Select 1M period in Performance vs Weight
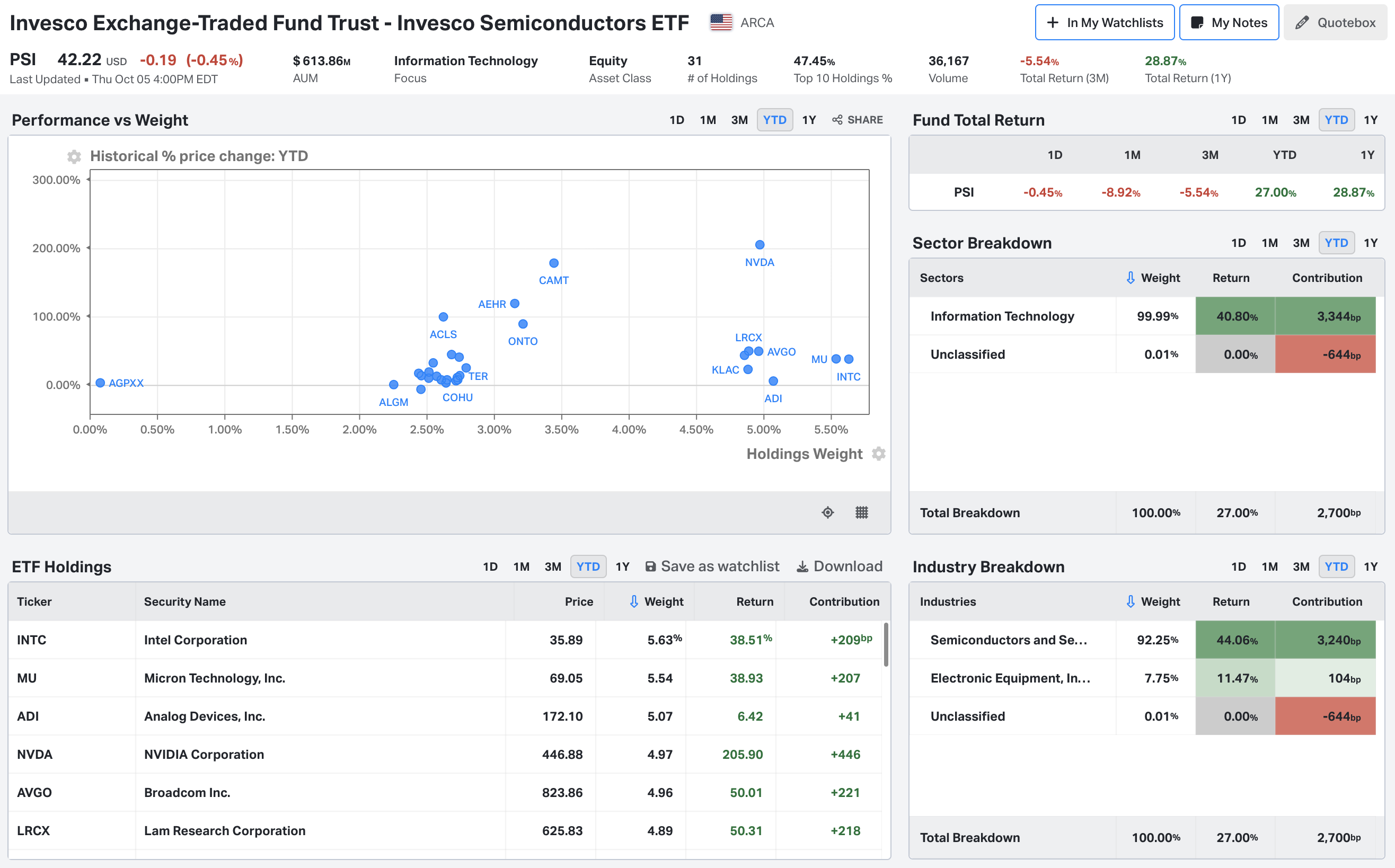 [708, 120]
